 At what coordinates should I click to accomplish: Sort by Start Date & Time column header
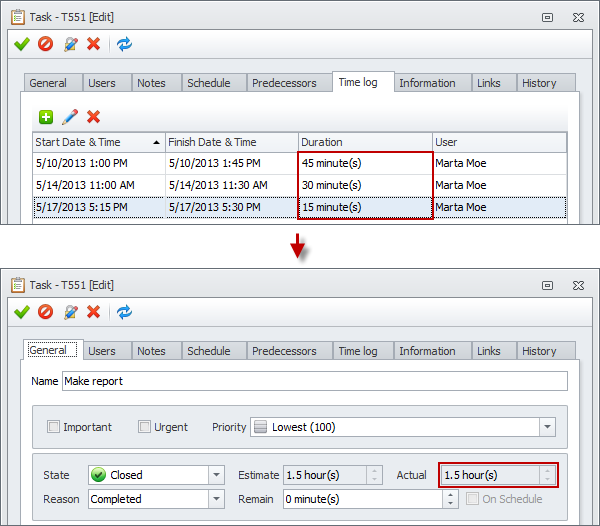tap(99, 142)
